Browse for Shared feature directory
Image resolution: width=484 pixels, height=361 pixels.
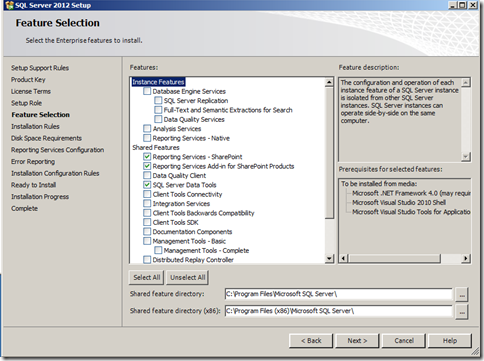pyautogui.click(x=462, y=295)
